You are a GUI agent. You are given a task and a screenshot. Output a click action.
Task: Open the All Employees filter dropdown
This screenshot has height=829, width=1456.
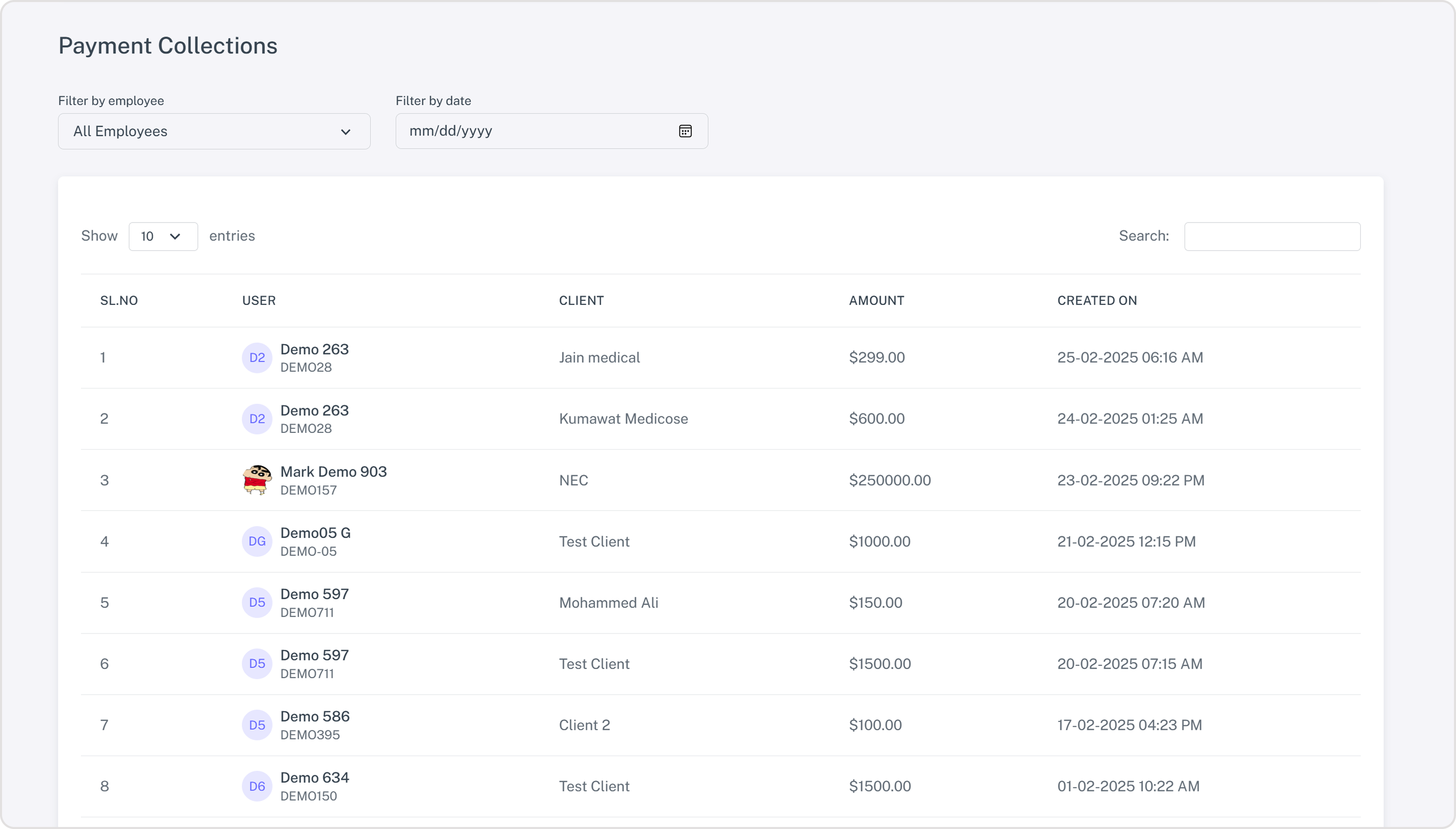[214, 131]
